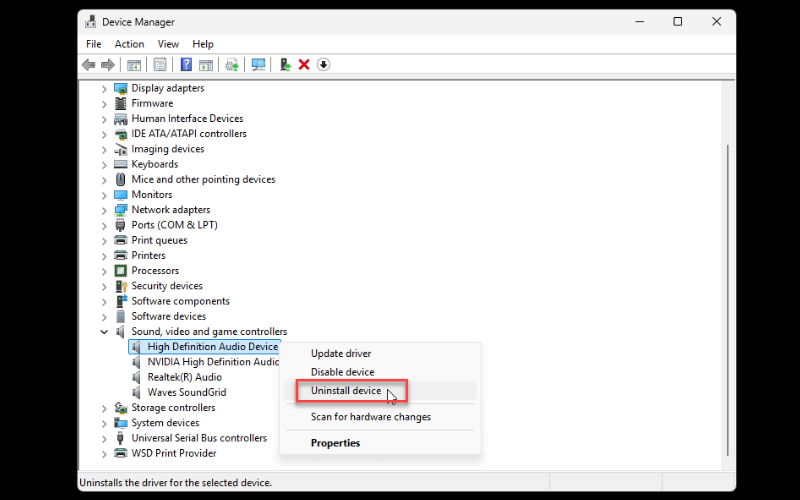
Task: Expand the Software components node
Action: [104, 302]
